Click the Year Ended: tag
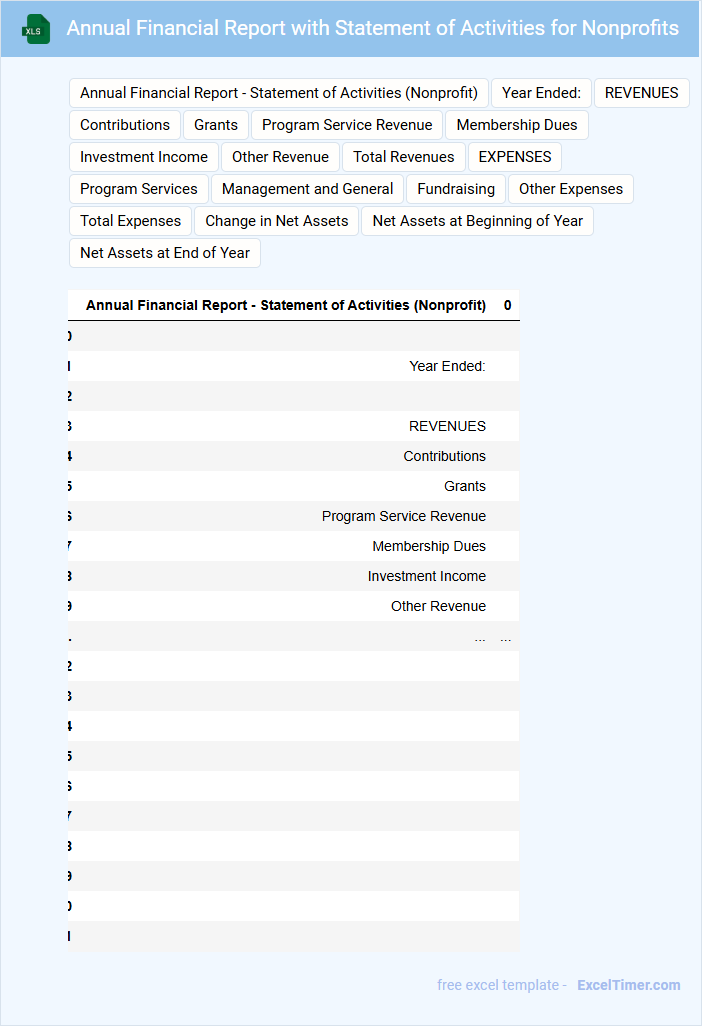This screenshot has height=1026, width=702. point(541,93)
